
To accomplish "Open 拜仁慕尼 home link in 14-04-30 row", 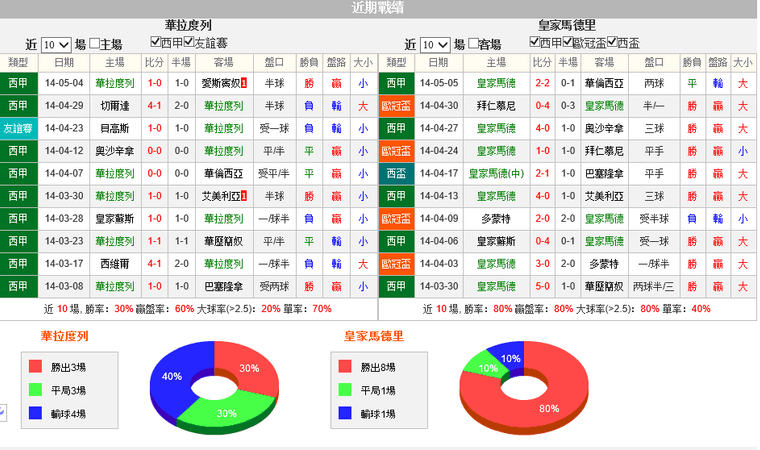I will click(496, 106).
